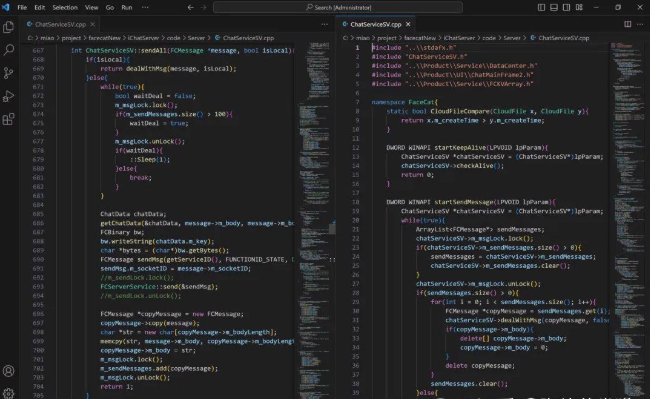Click line number 667 in left editor

[38, 51]
